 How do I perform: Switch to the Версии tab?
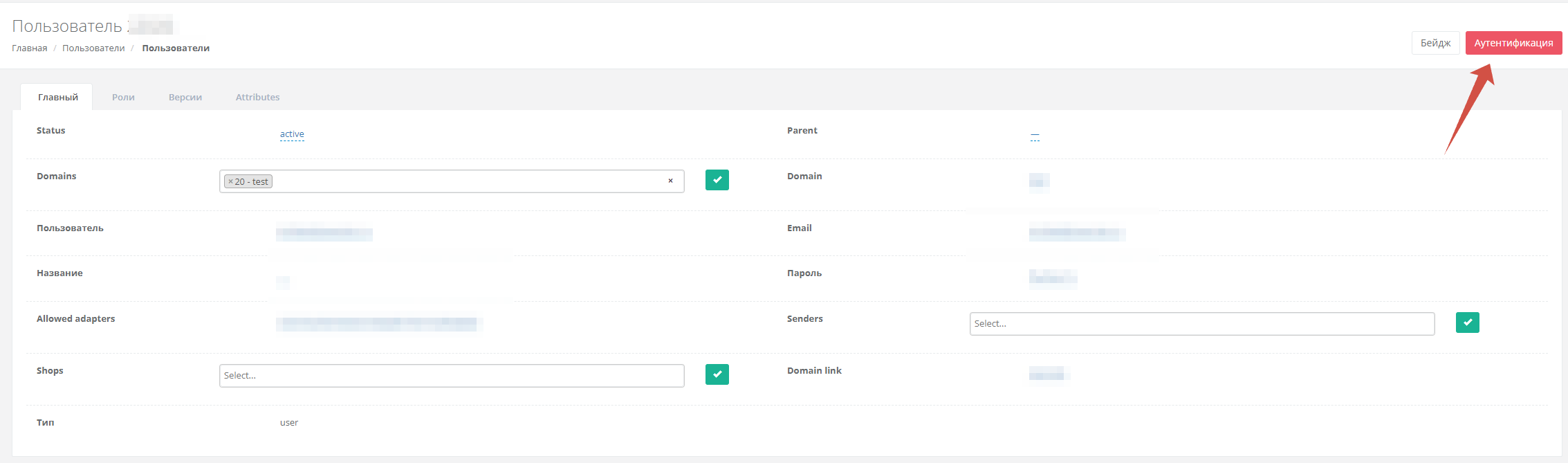coord(185,97)
